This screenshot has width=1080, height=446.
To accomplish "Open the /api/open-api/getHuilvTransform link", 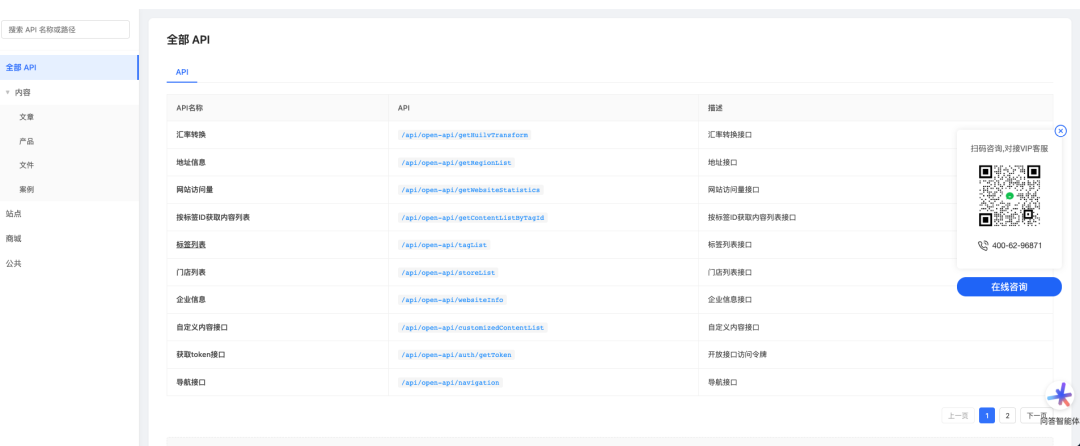I will [464, 134].
